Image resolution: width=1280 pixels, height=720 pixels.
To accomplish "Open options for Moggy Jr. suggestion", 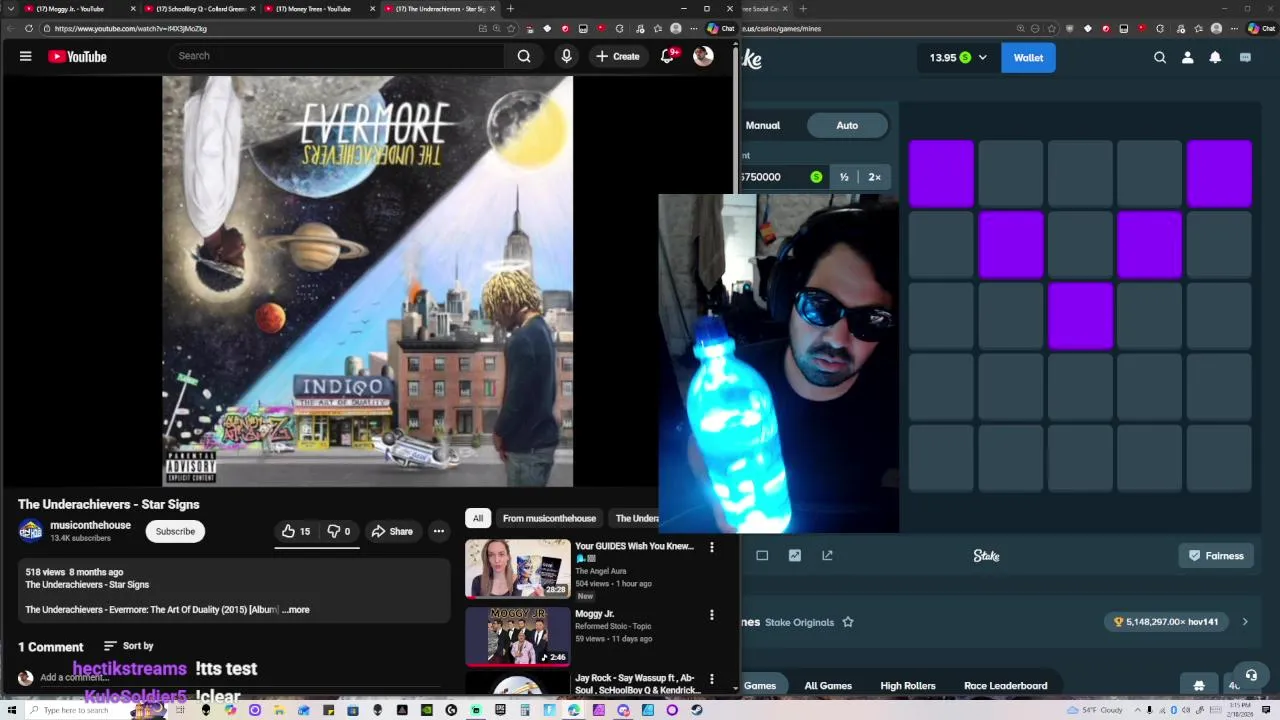I will pyautogui.click(x=711, y=614).
